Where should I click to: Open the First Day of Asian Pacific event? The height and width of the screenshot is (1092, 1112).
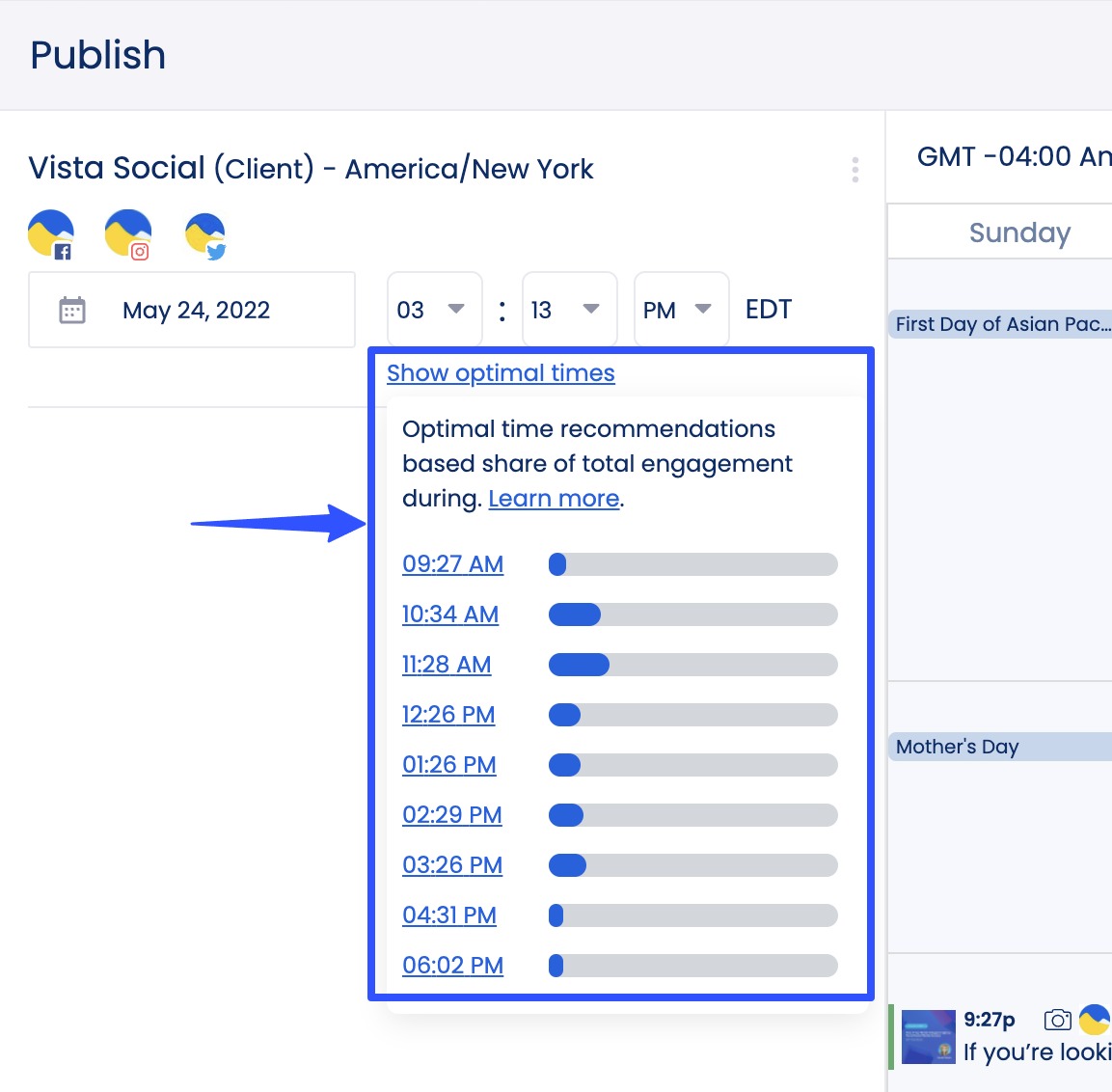1000,324
